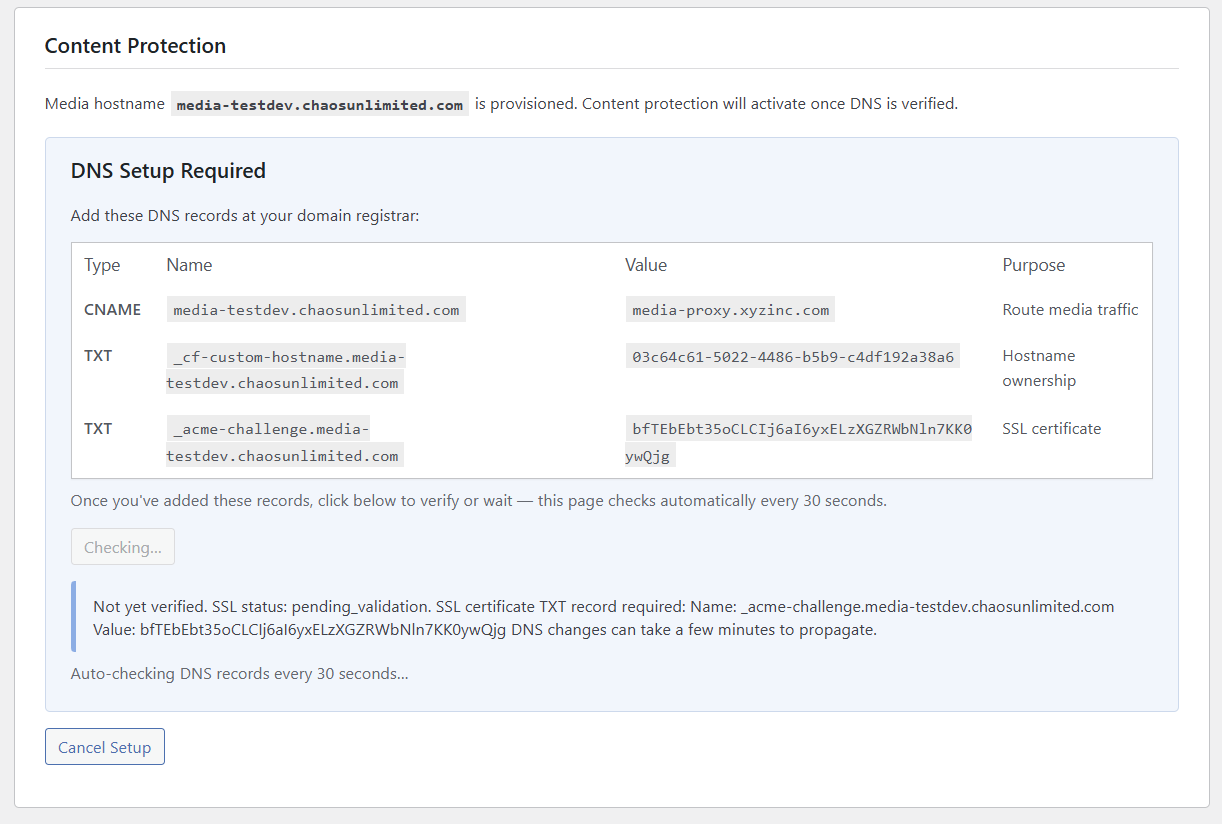Click the Content Protection heading

[135, 45]
